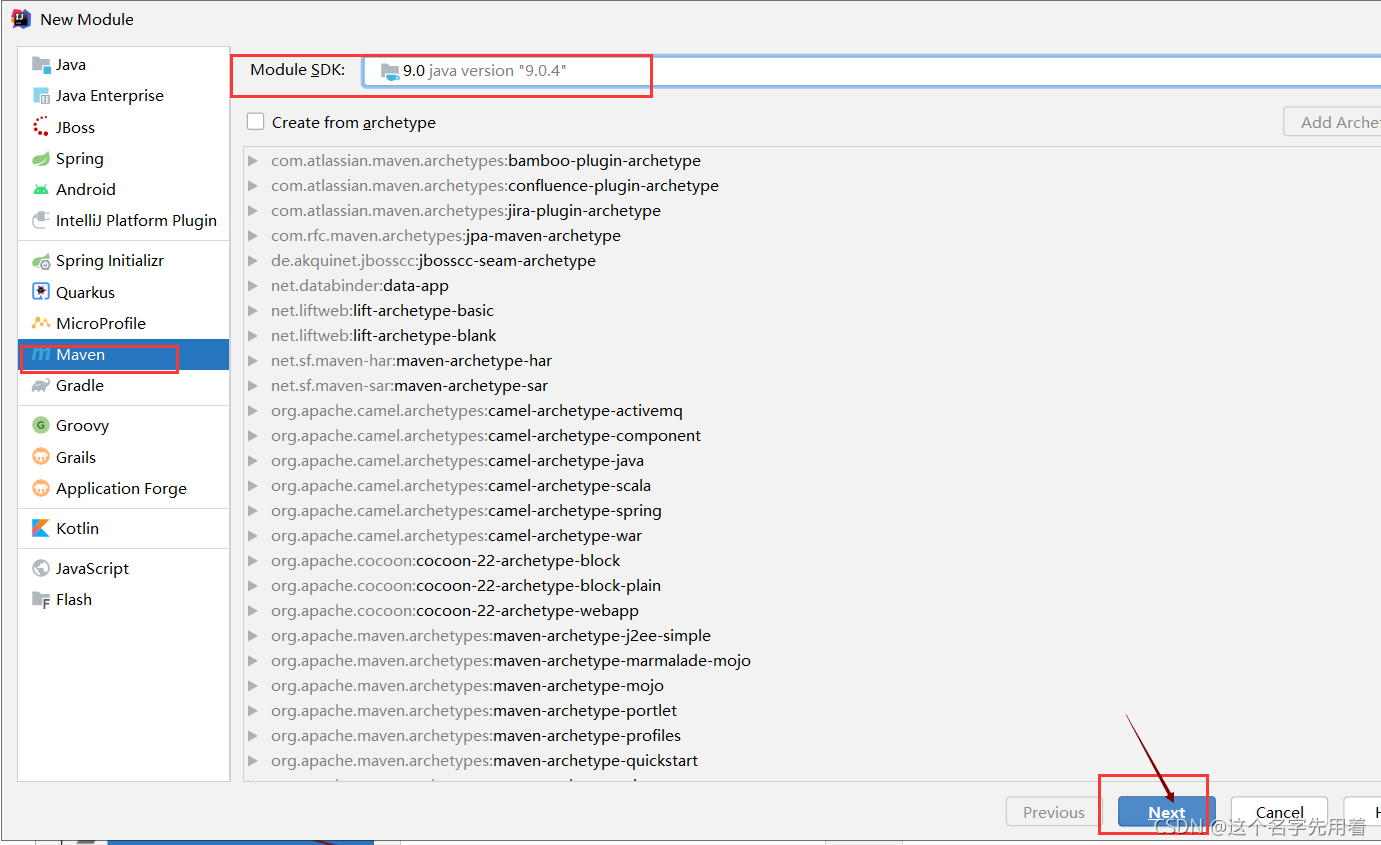1381x845 pixels.
Task: Expand lift-archetype-basic node
Action: [253, 310]
